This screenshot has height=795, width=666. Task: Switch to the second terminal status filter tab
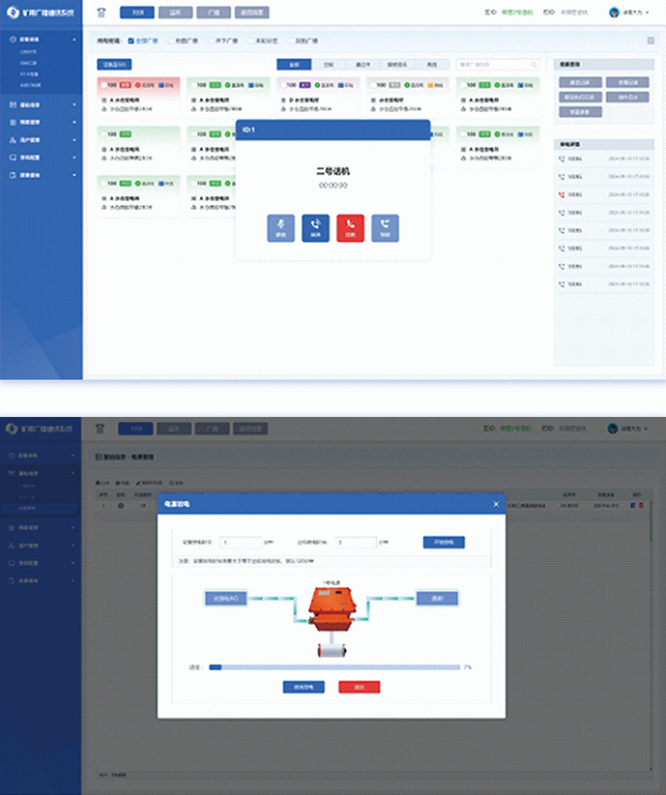pyautogui.click(x=328, y=64)
